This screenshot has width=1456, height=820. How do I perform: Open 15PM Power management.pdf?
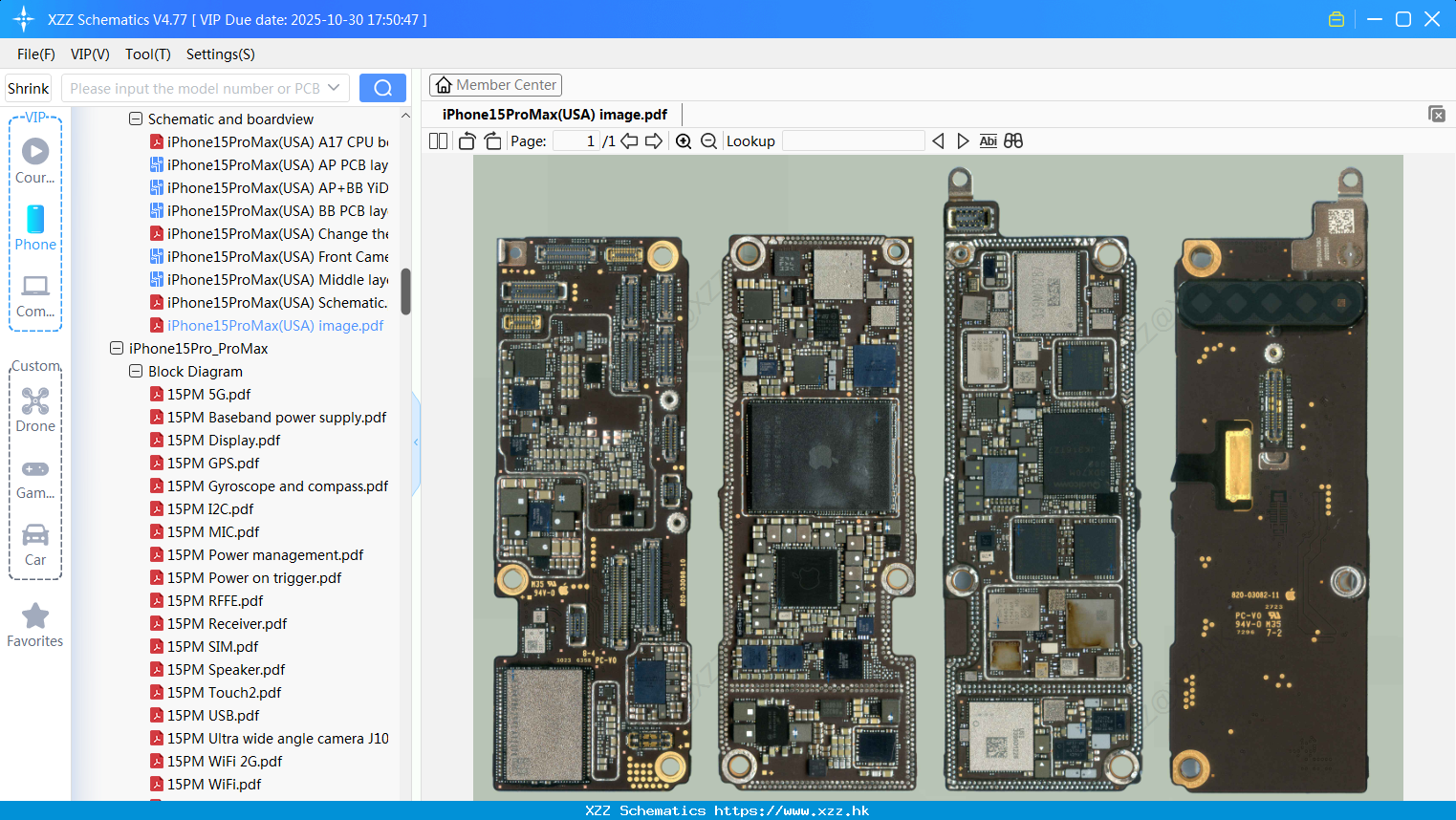[x=257, y=554]
